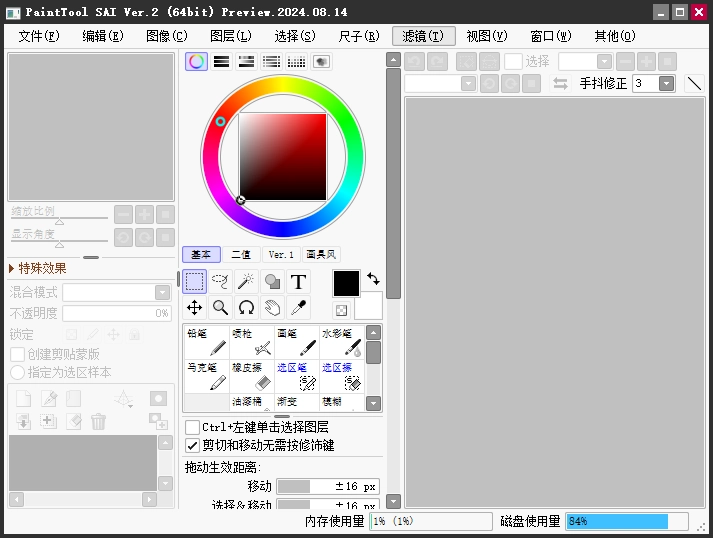Open the 文件(F) menu
The width and height of the screenshot is (713, 538).
pos(39,36)
